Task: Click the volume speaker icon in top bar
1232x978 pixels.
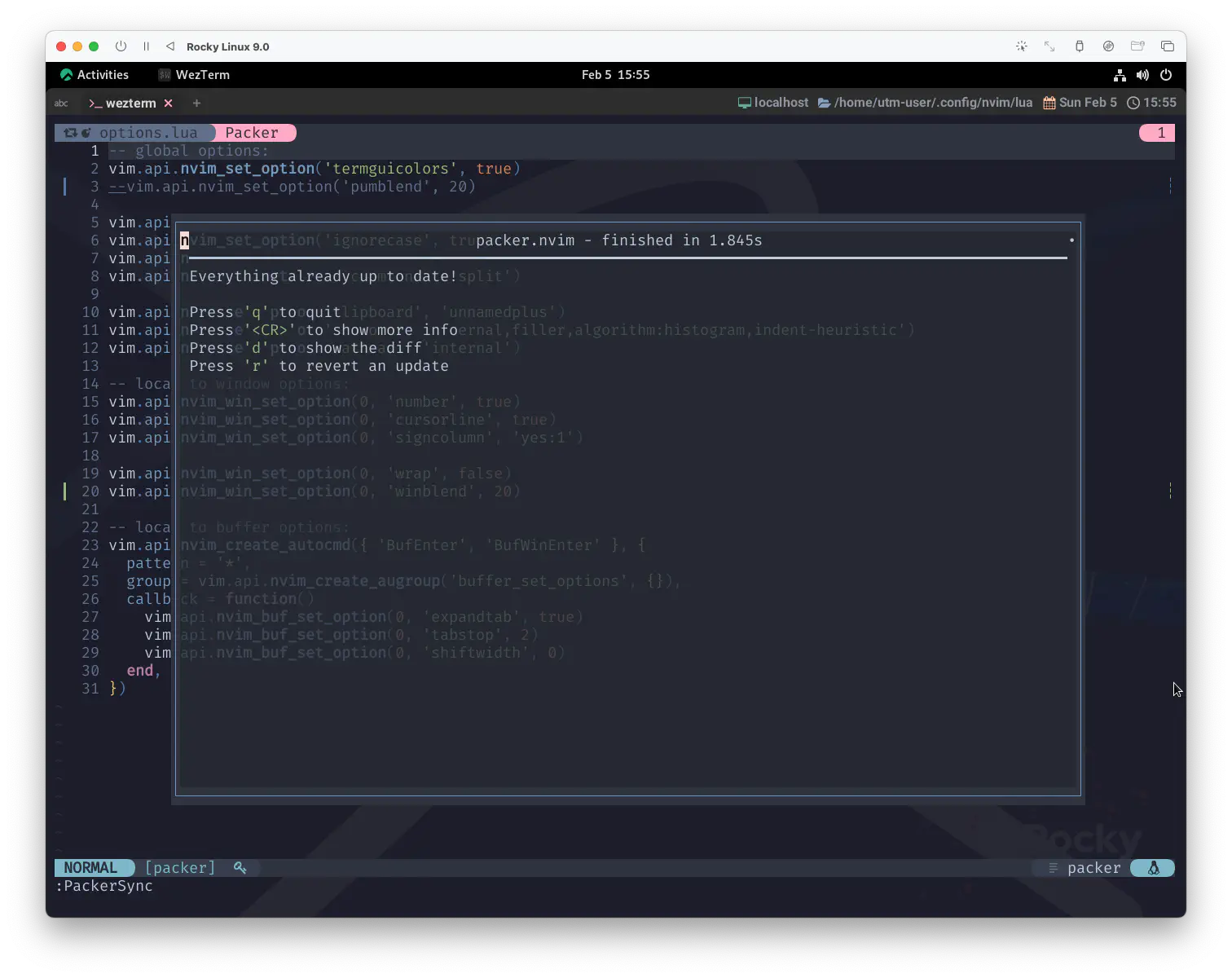Action: coord(1142,75)
